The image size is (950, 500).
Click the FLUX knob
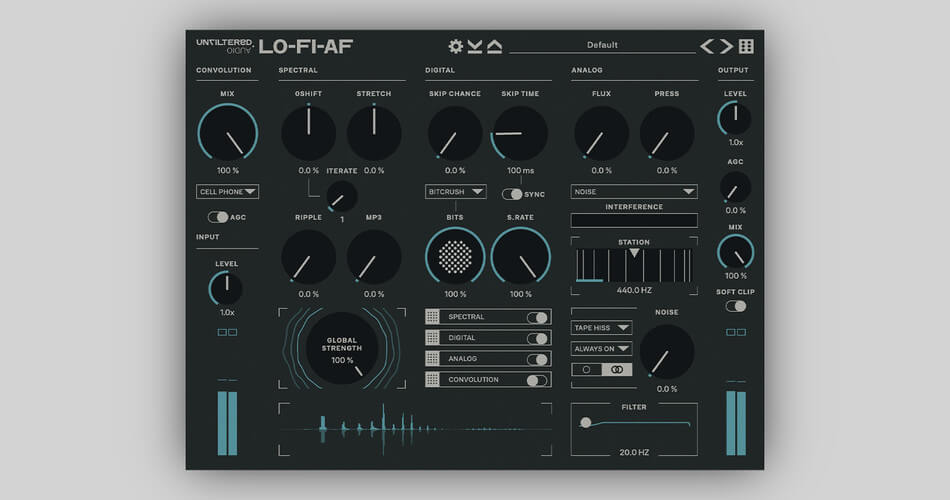pyautogui.click(x=602, y=133)
